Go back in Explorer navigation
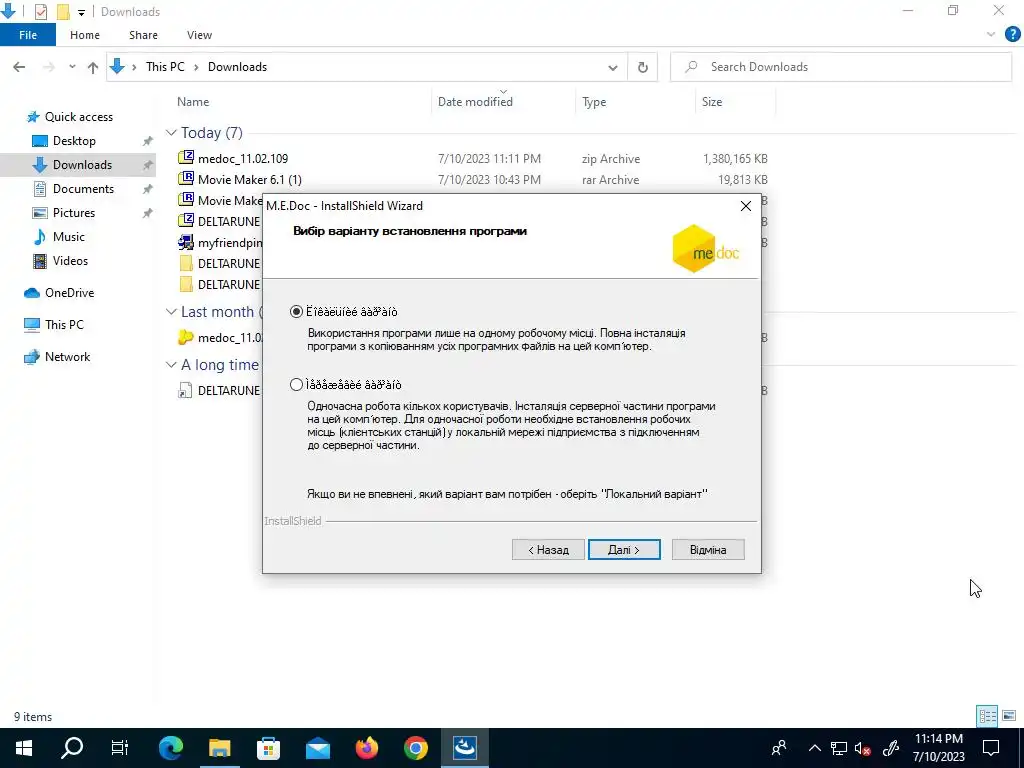This screenshot has height=768, width=1024. click(20, 67)
